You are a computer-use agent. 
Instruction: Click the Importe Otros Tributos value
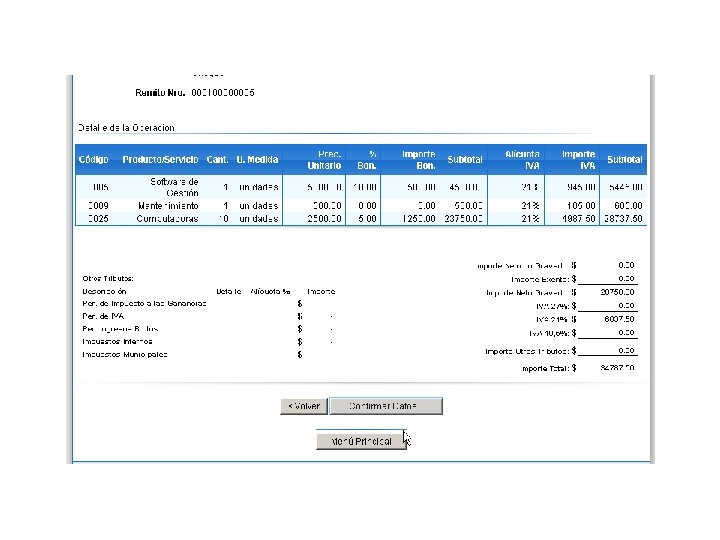[x=626, y=350]
